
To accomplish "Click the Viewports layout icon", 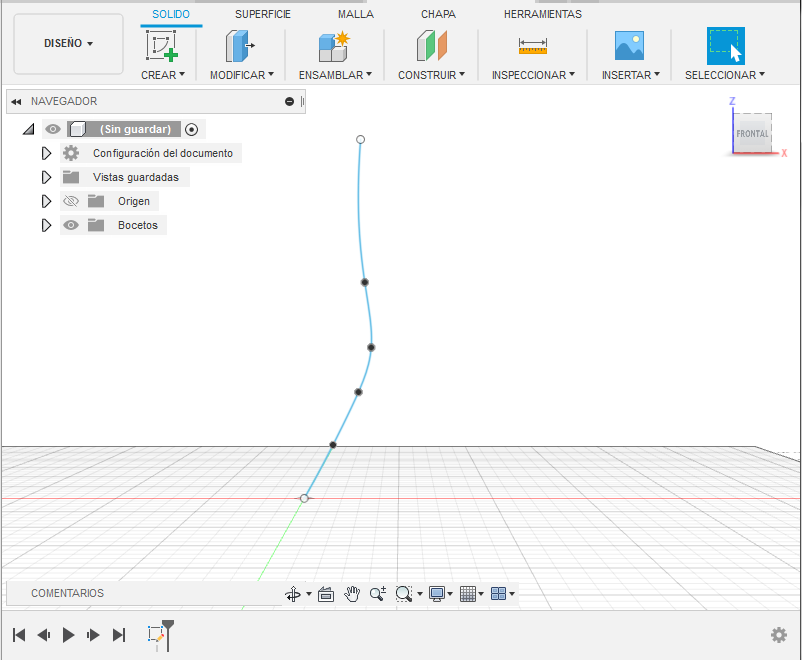I will [x=498, y=593].
